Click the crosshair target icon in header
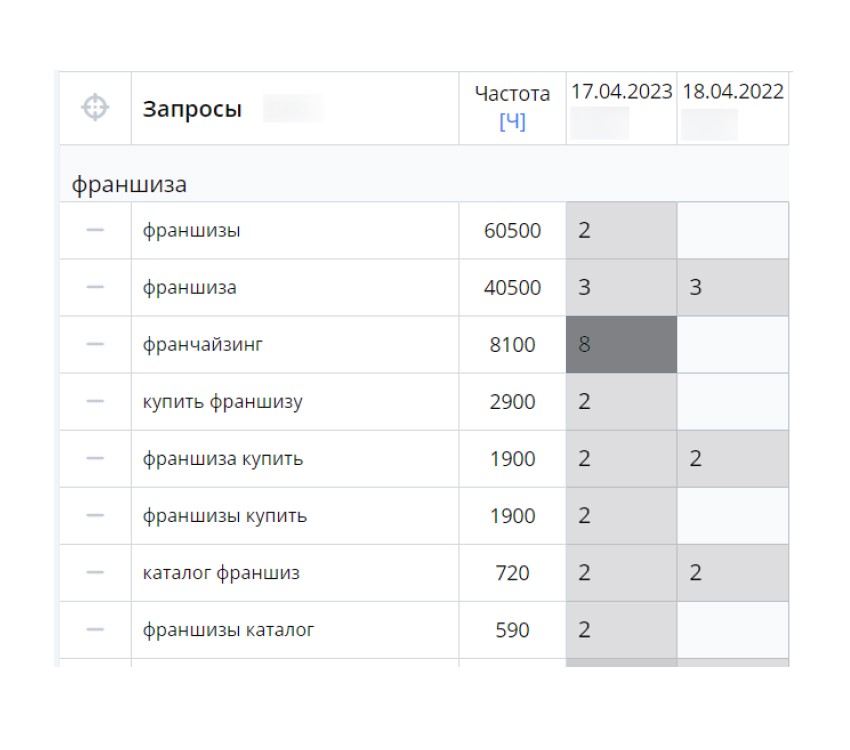 pos(95,108)
